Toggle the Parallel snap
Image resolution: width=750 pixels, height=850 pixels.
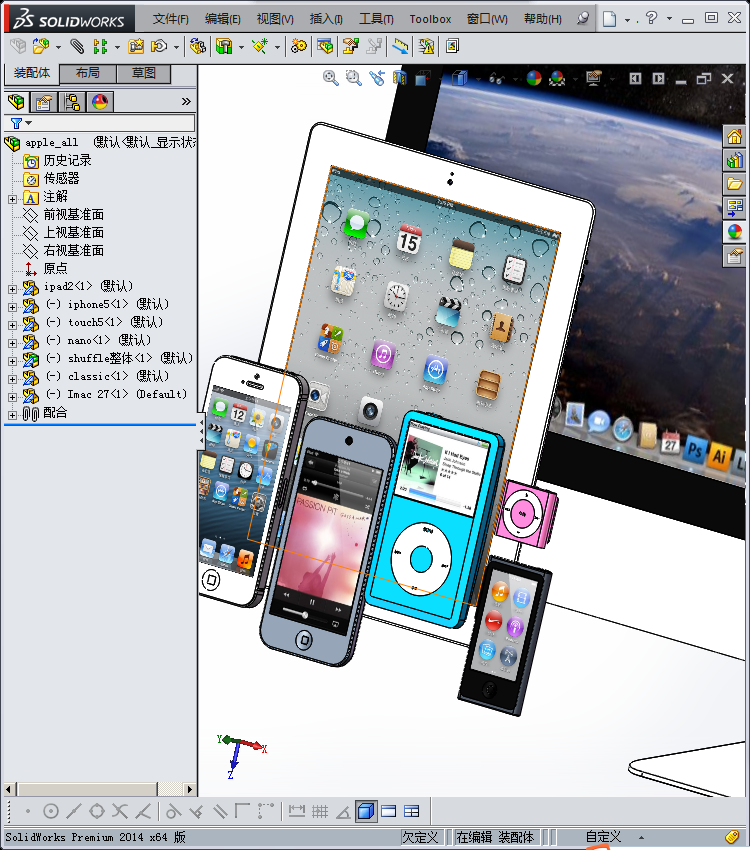click(219, 811)
